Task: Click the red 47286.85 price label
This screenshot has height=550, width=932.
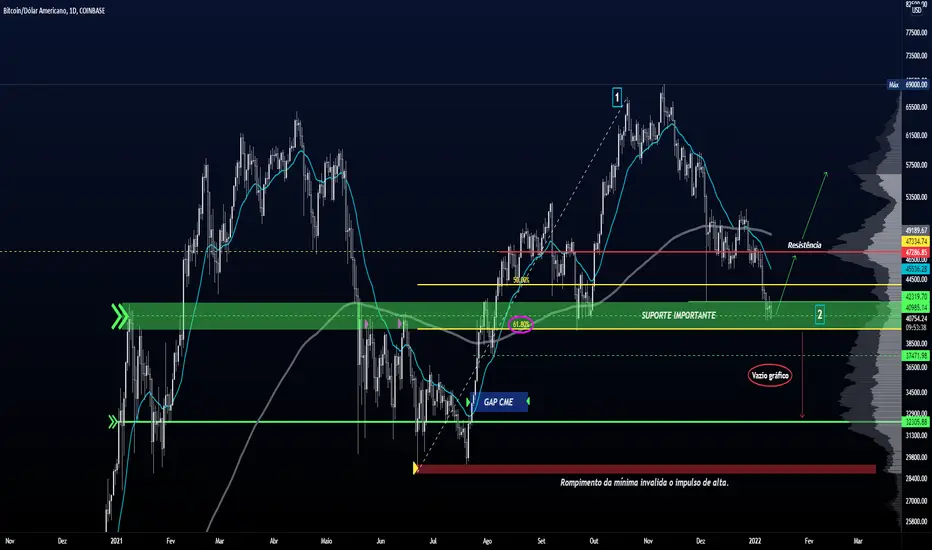Action: [916, 252]
